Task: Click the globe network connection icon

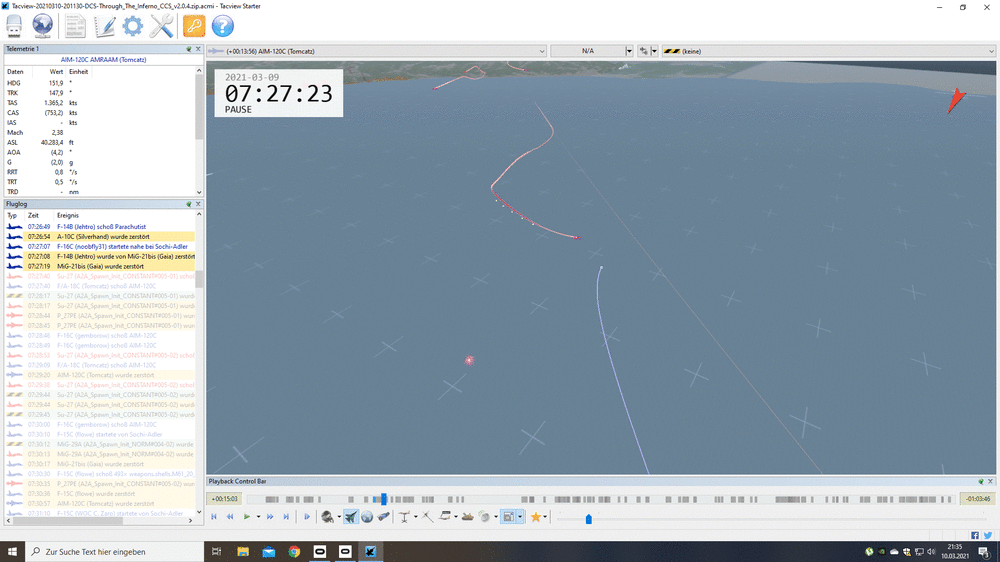Action: point(43,26)
